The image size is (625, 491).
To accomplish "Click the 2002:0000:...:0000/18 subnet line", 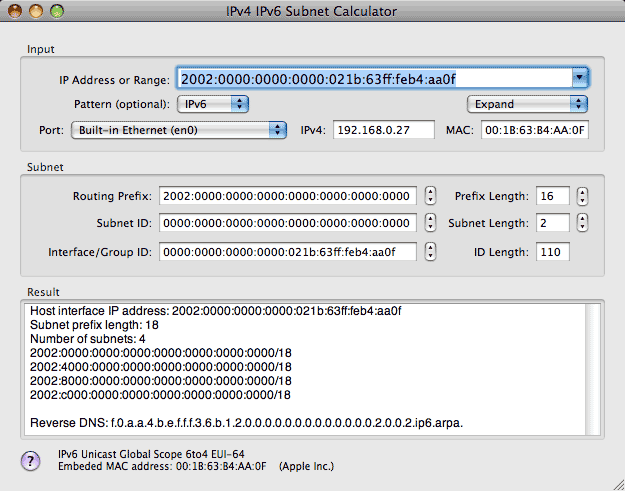I will pyautogui.click(x=161, y=353).
